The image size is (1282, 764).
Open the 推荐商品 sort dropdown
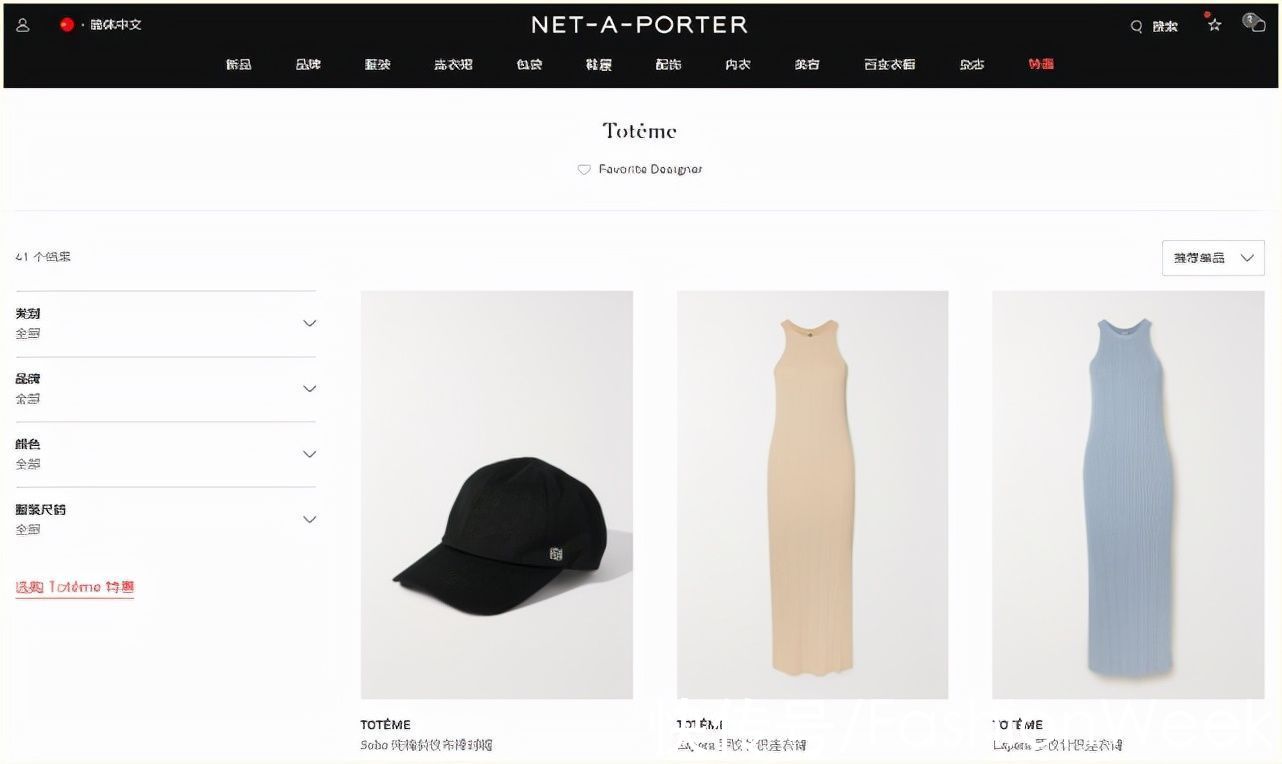coord(1213,258)
